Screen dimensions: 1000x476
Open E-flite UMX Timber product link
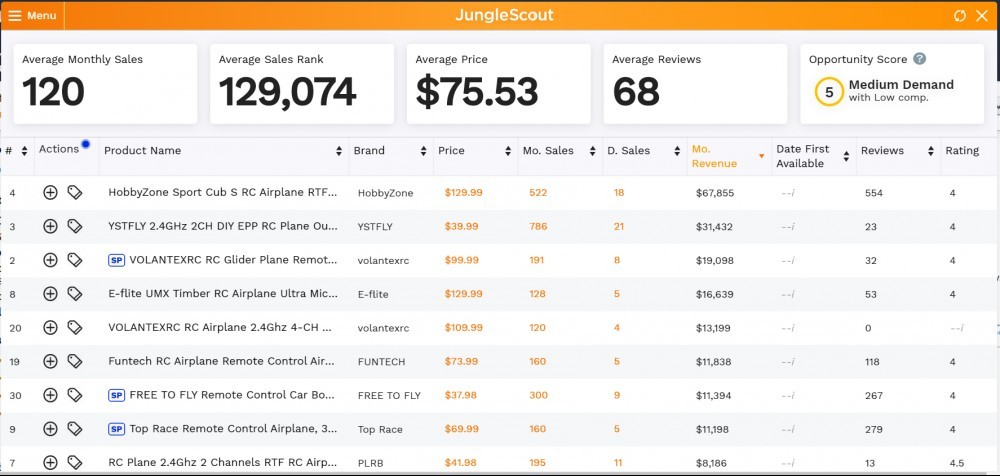(223, 294)
